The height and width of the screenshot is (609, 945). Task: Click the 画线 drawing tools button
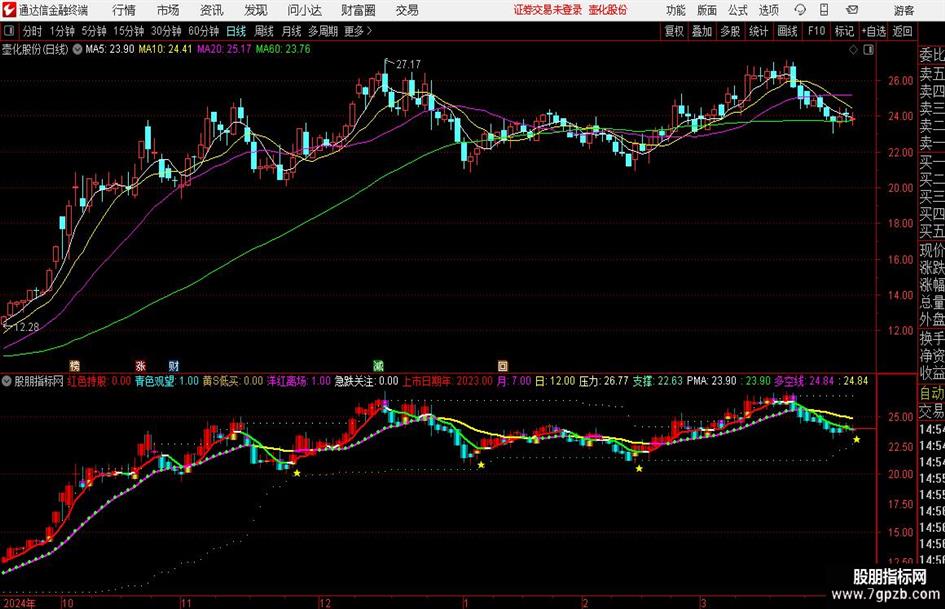(x=787, y=31)
